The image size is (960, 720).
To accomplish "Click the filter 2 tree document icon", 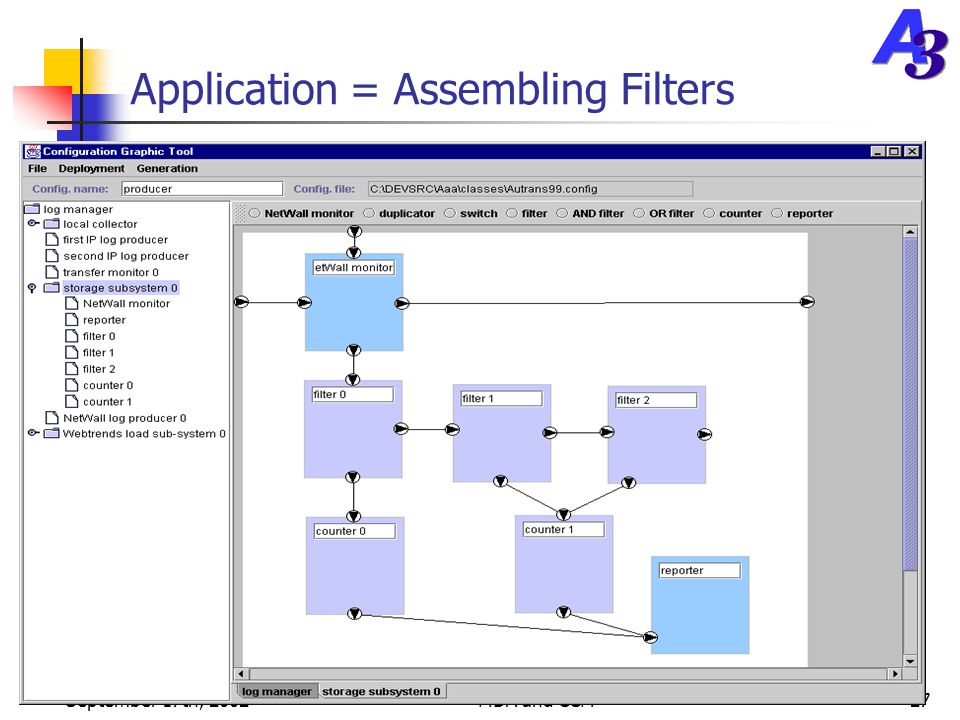I will [x=72, y=369].
